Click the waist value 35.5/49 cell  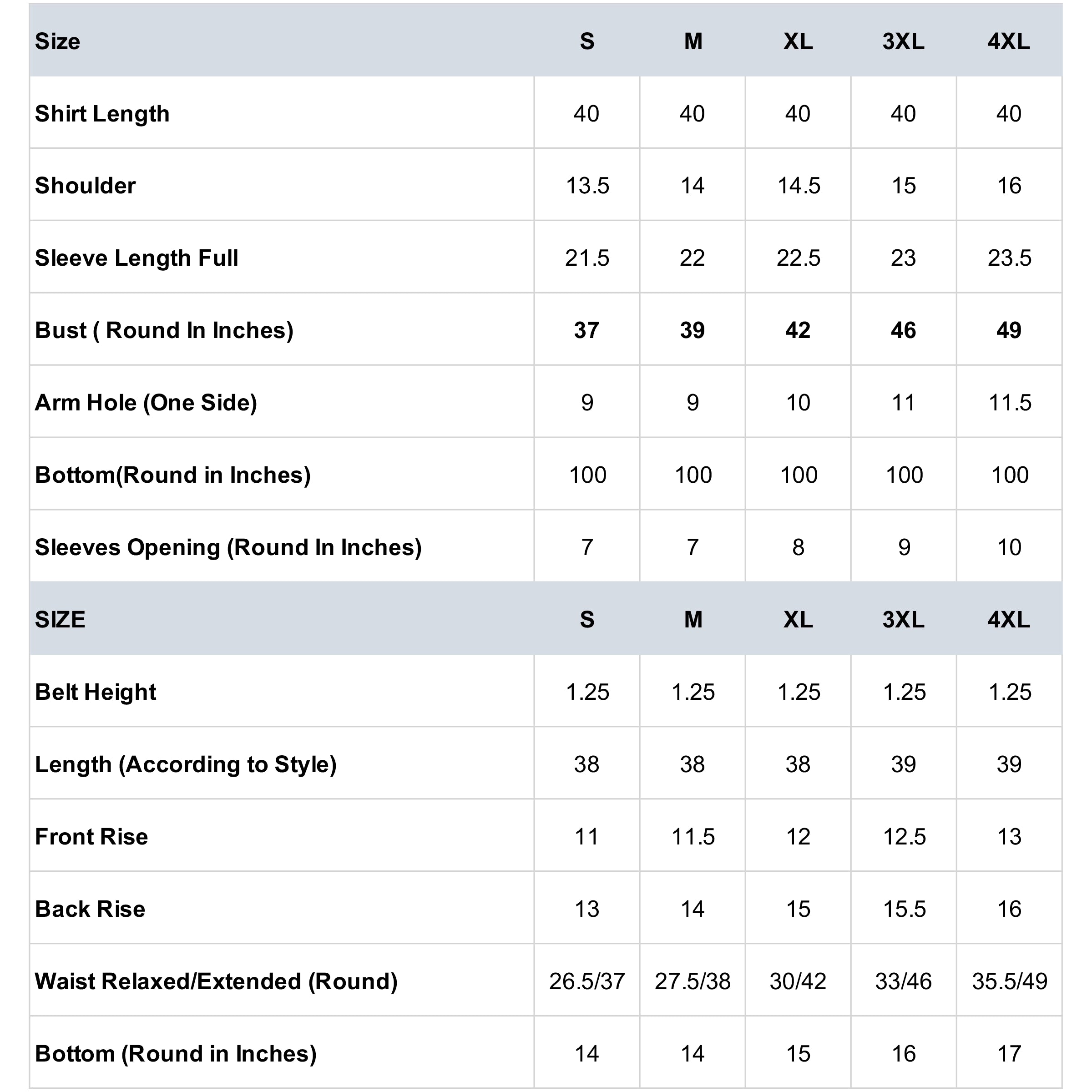[1010, 982]
